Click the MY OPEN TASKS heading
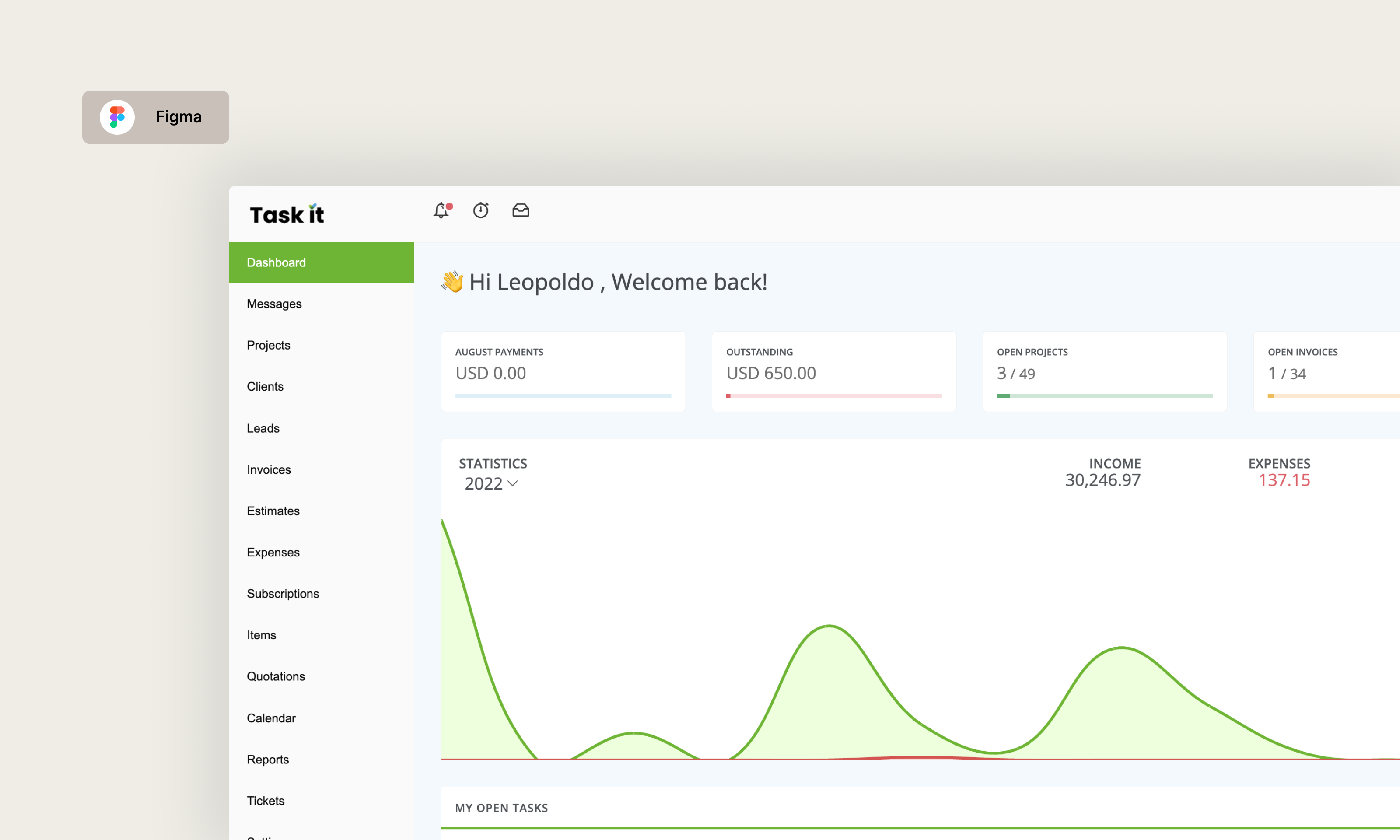Screen dimensions: 1400x840 click(501, 808)
